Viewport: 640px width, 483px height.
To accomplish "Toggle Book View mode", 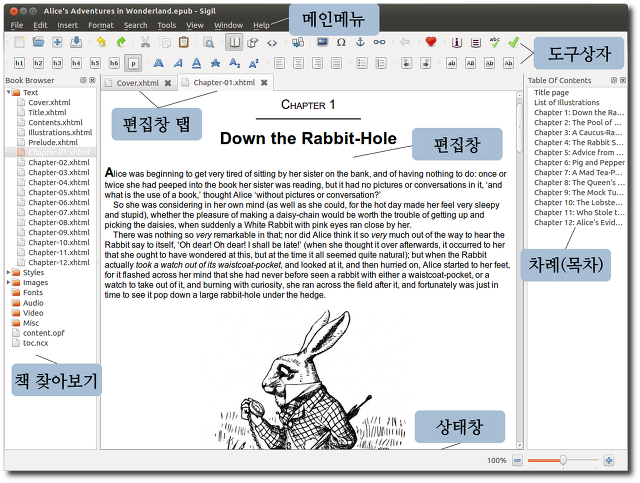I will tap(234, 42).
